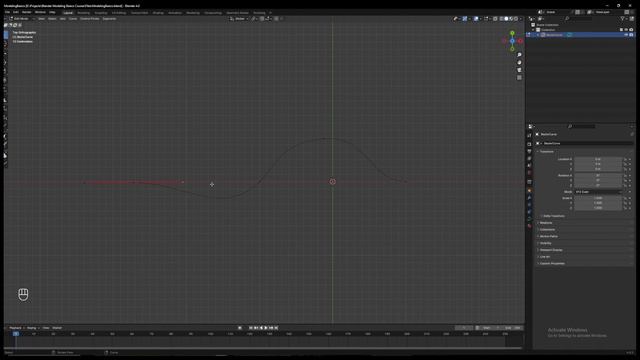Viewport: 640px width, 360px height.
Task: Switch to solid viewport shading
Action: pyautogui.click(x=507, y=19)
